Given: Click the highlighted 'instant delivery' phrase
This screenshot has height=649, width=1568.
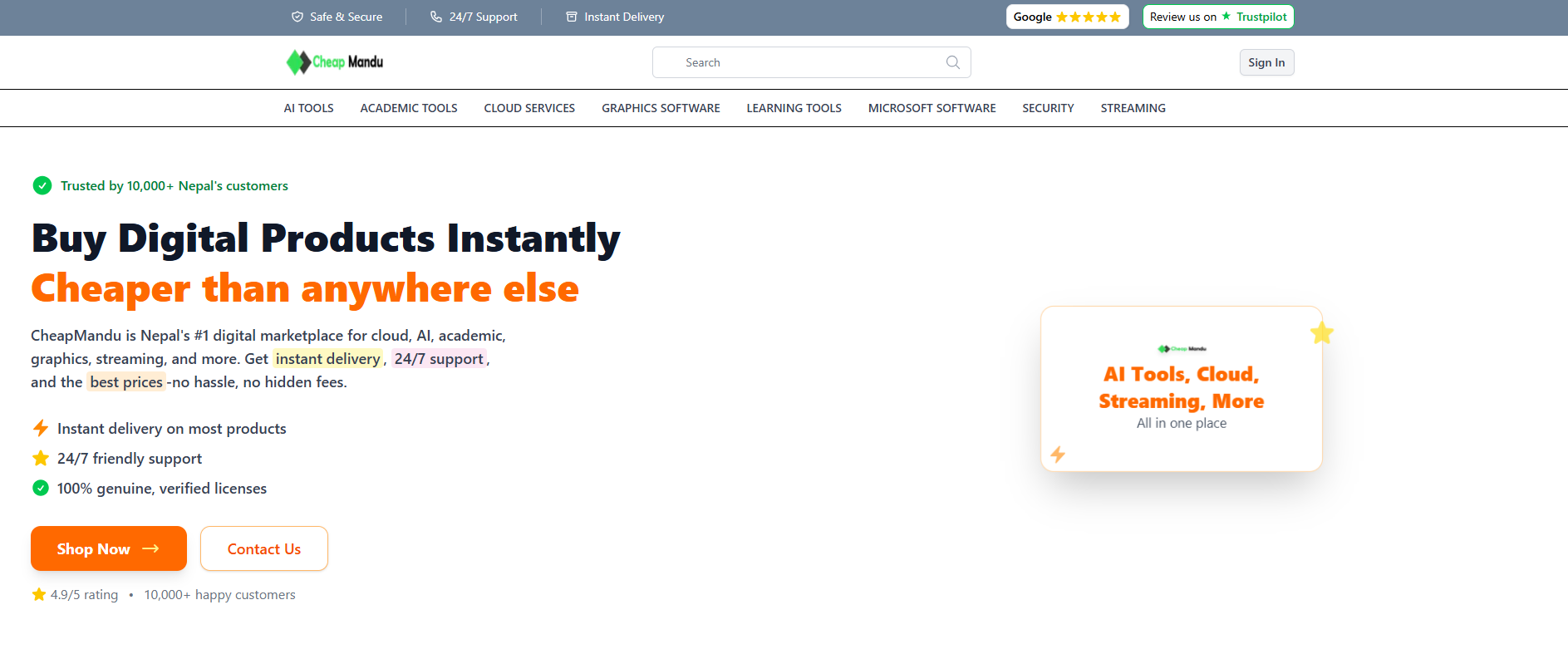Looking at the screenshot, I should coord(327,359).
